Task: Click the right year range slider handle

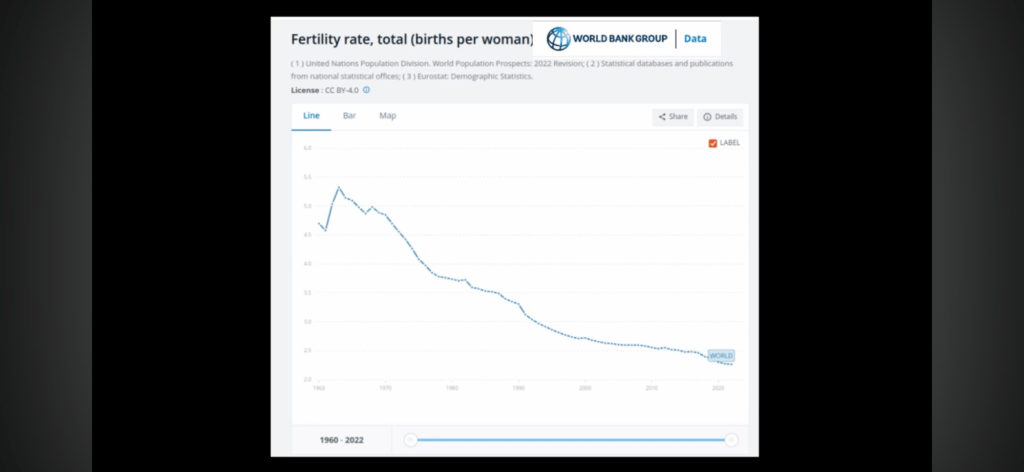Action: pyautogui.click(x=731, y=439)
